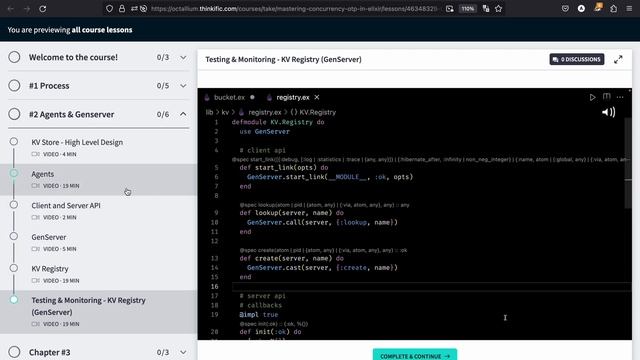This screenshot has width=640, height=360.
Task: Open the Pocket save icon
Action: (565, 9)
